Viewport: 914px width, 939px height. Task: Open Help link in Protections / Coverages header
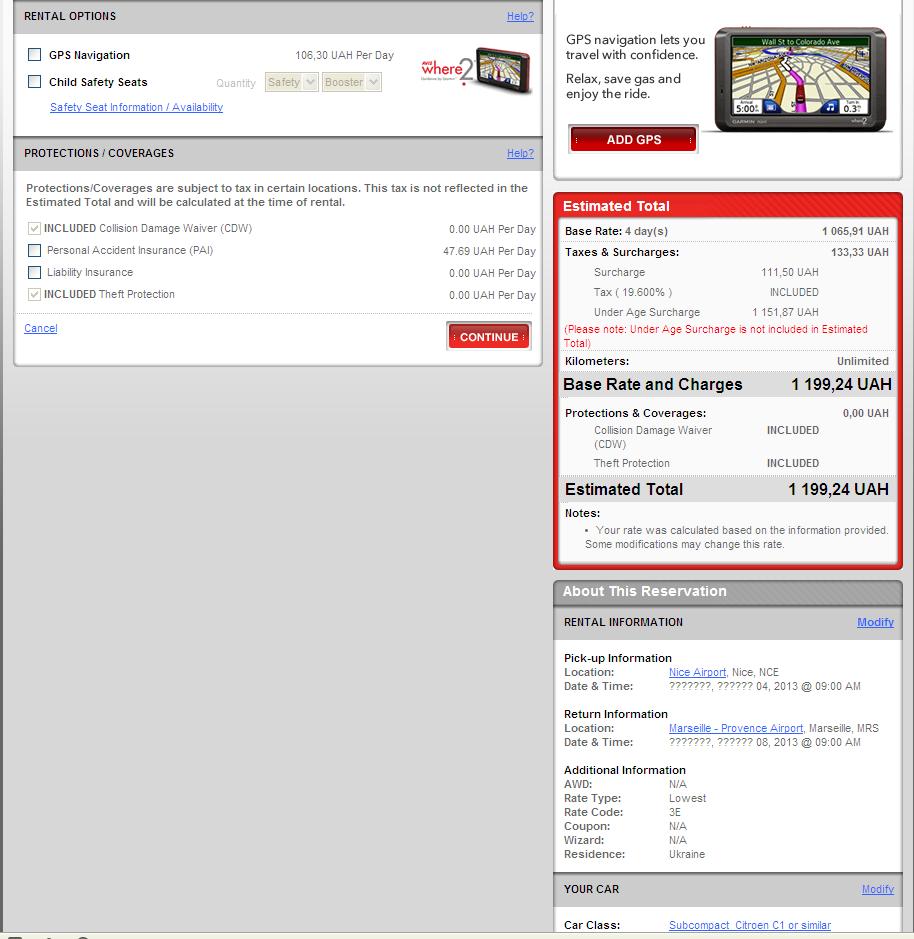click(x=520, y=154)
